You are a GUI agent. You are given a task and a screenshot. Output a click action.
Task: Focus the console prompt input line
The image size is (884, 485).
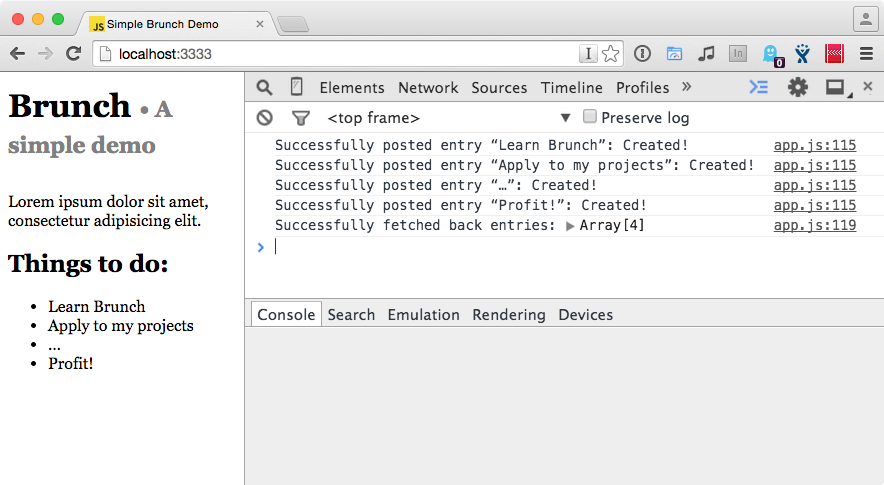pos(575,247)
